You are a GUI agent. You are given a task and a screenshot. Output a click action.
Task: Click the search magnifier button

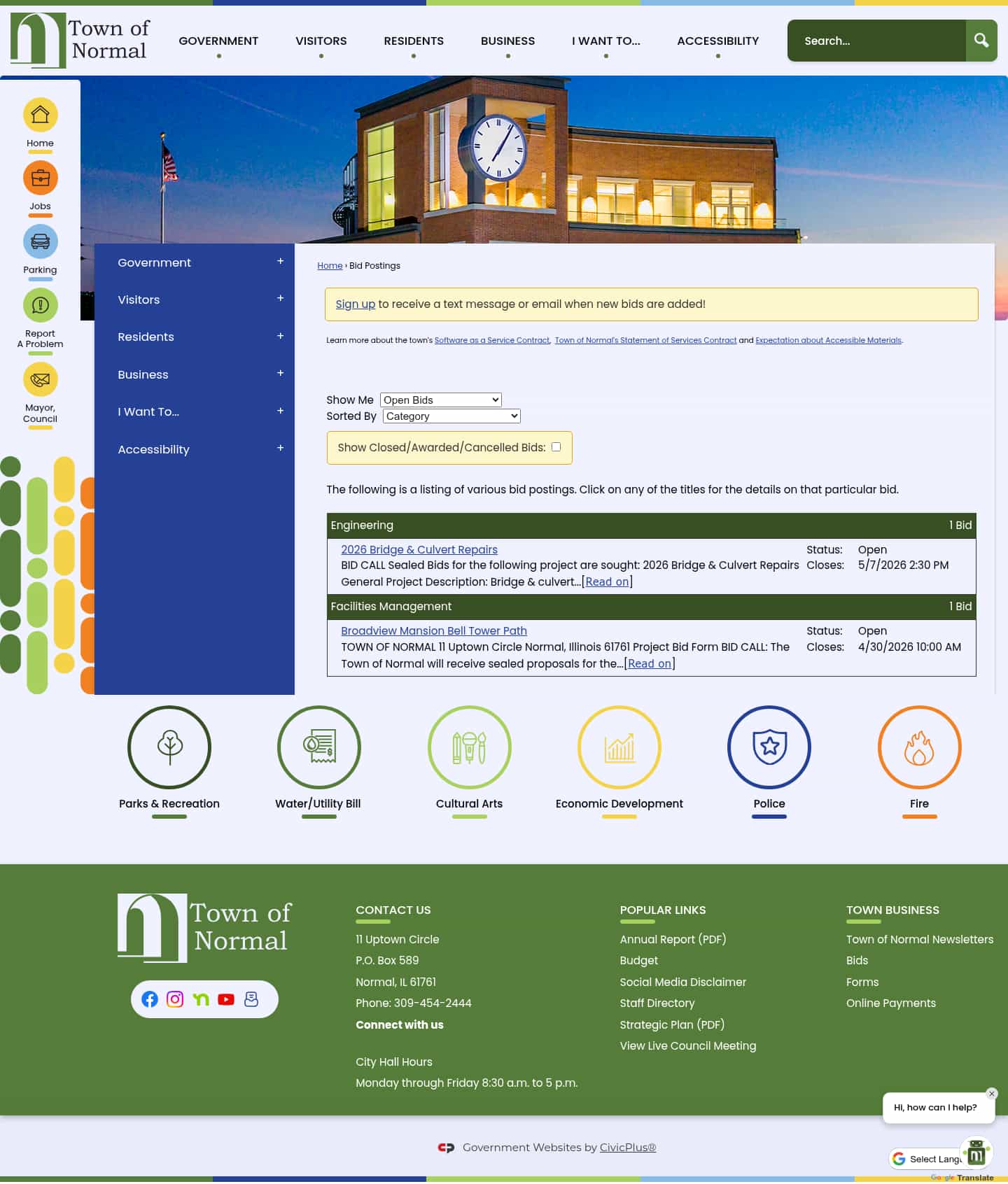pos(981,41)
